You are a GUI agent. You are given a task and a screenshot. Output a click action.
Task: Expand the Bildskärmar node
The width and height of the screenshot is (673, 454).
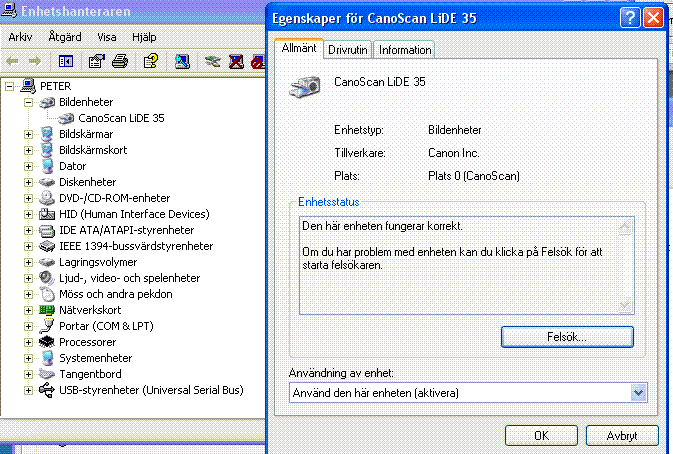[28, 134]
